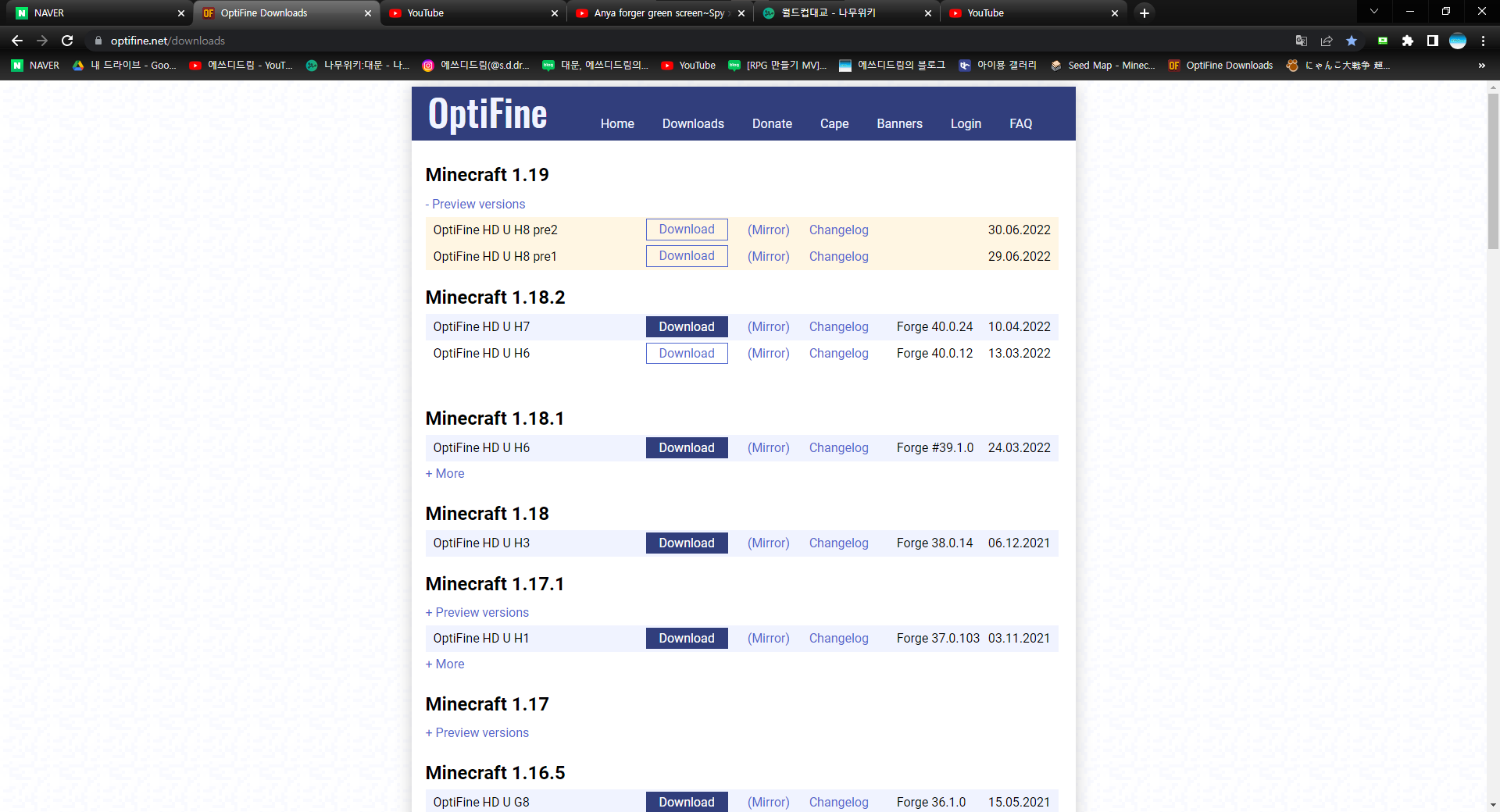Open the Login menu item

pos(966,123)
